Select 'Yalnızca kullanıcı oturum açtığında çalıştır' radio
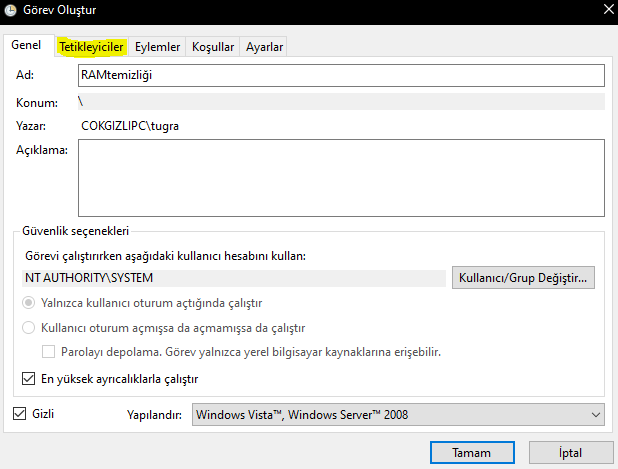This screenshot has height=469, width=618. [x=28, y=303]
